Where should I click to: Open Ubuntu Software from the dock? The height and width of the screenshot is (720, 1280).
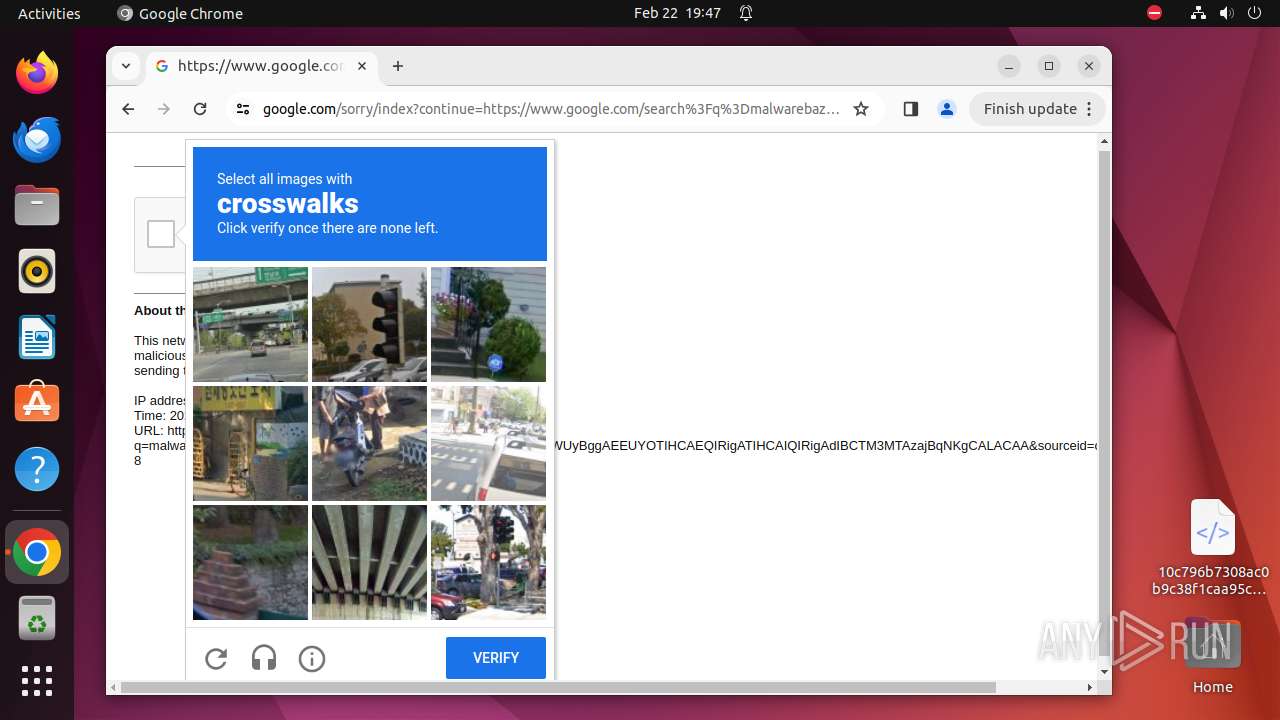pos(37,403)
